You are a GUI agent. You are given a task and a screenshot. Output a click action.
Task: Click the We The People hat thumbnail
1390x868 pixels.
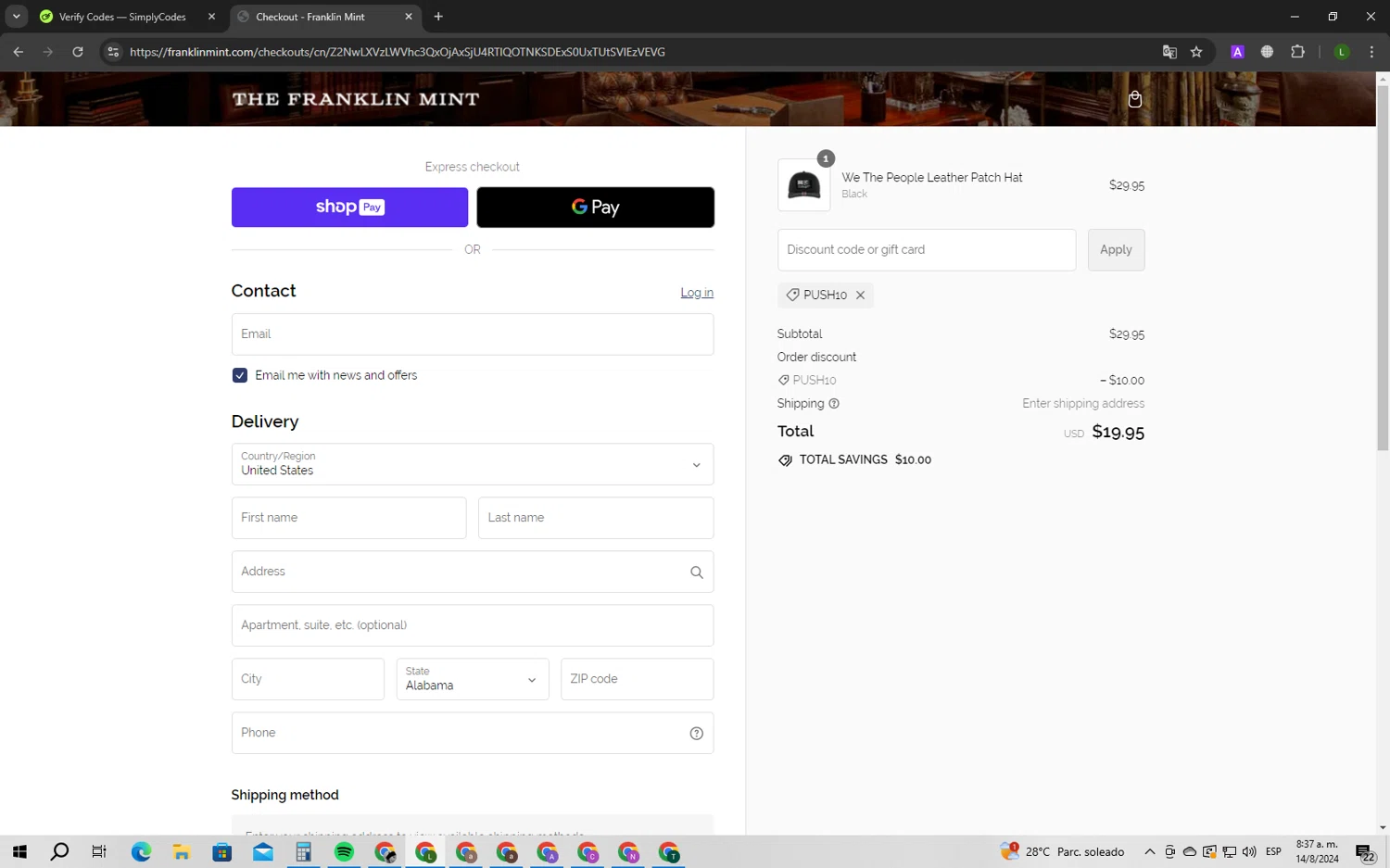tap(803, 185)
